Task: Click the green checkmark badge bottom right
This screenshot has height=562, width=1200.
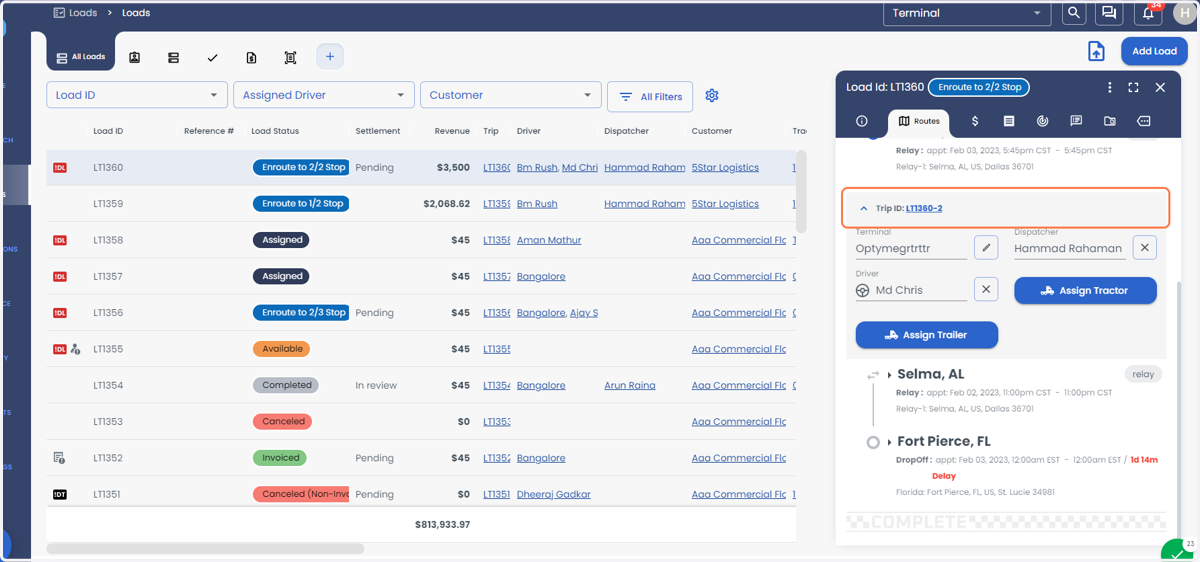Action: [1175, 550]
